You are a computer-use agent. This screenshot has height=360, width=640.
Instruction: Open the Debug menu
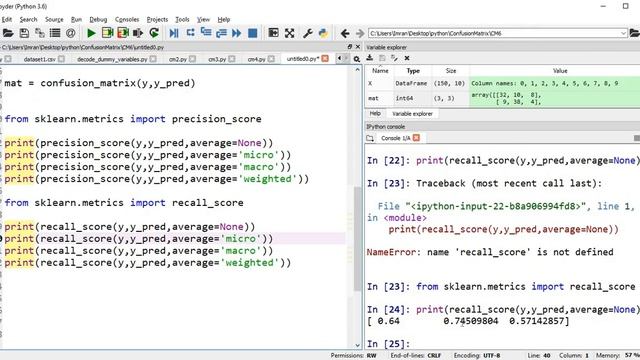98,19
